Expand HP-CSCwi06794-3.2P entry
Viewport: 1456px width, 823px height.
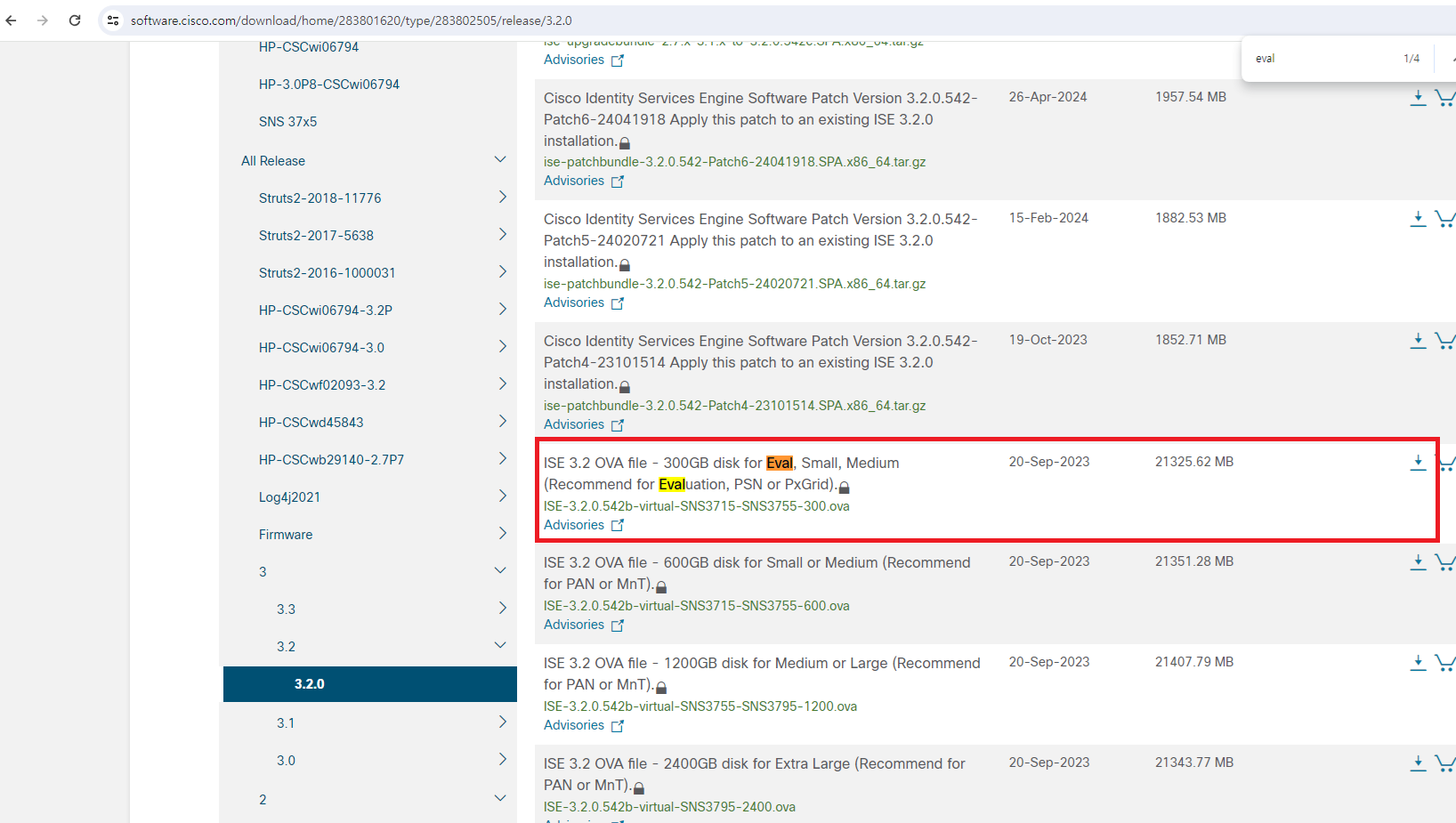pos(502,310)
